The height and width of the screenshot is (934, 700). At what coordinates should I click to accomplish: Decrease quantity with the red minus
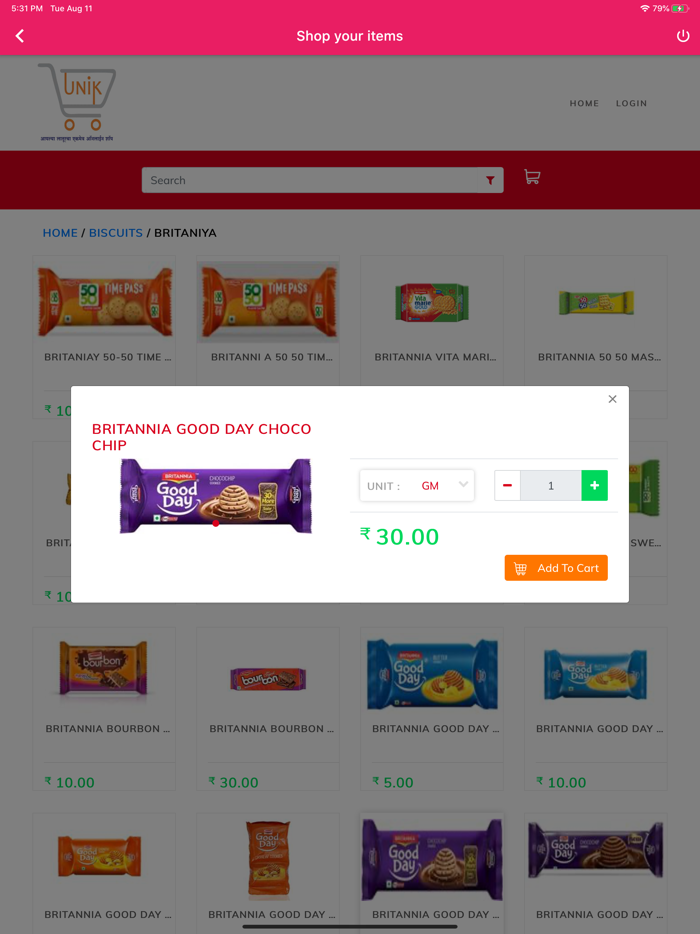[x=508, y=485]
